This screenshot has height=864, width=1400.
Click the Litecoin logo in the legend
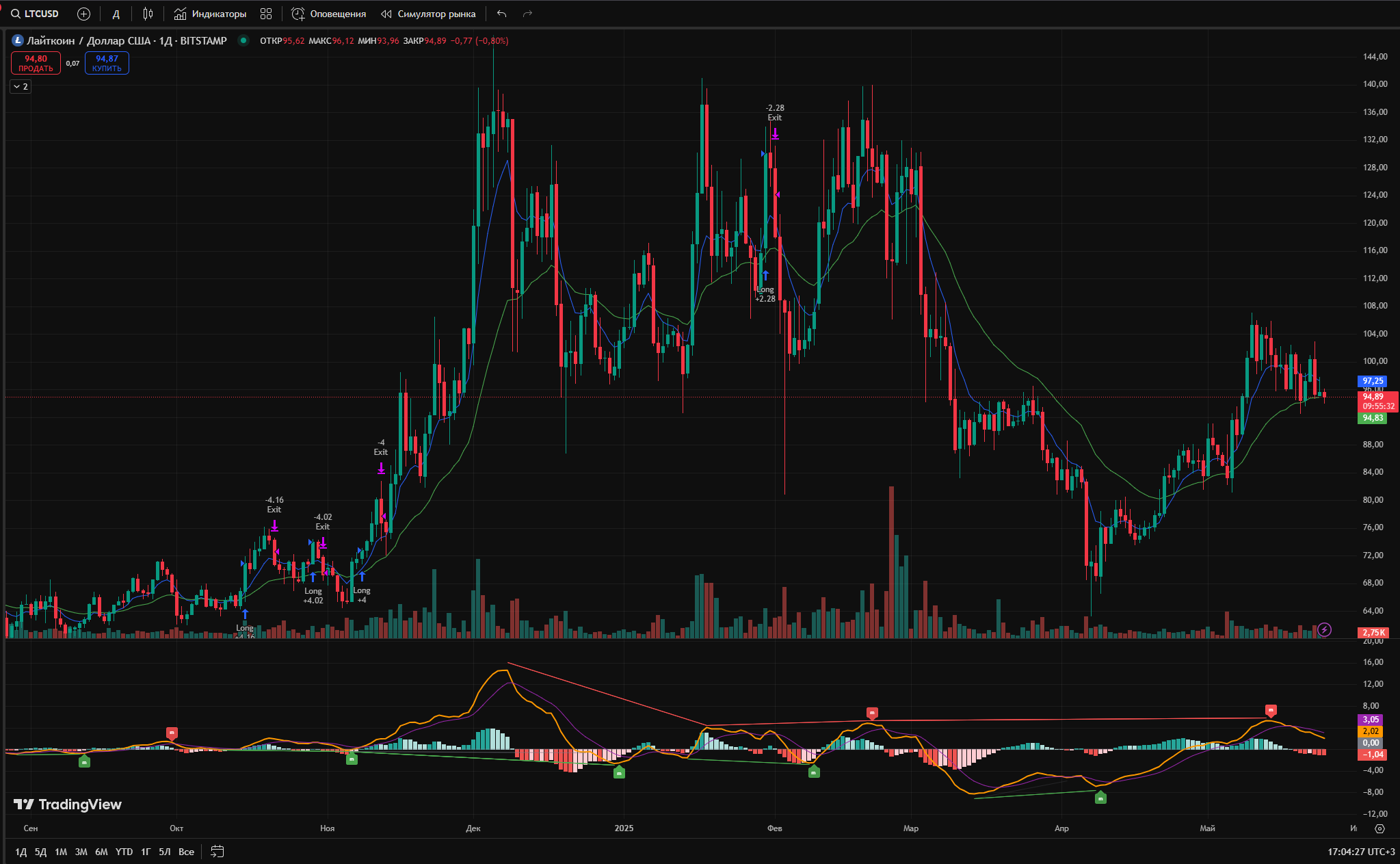18,41
